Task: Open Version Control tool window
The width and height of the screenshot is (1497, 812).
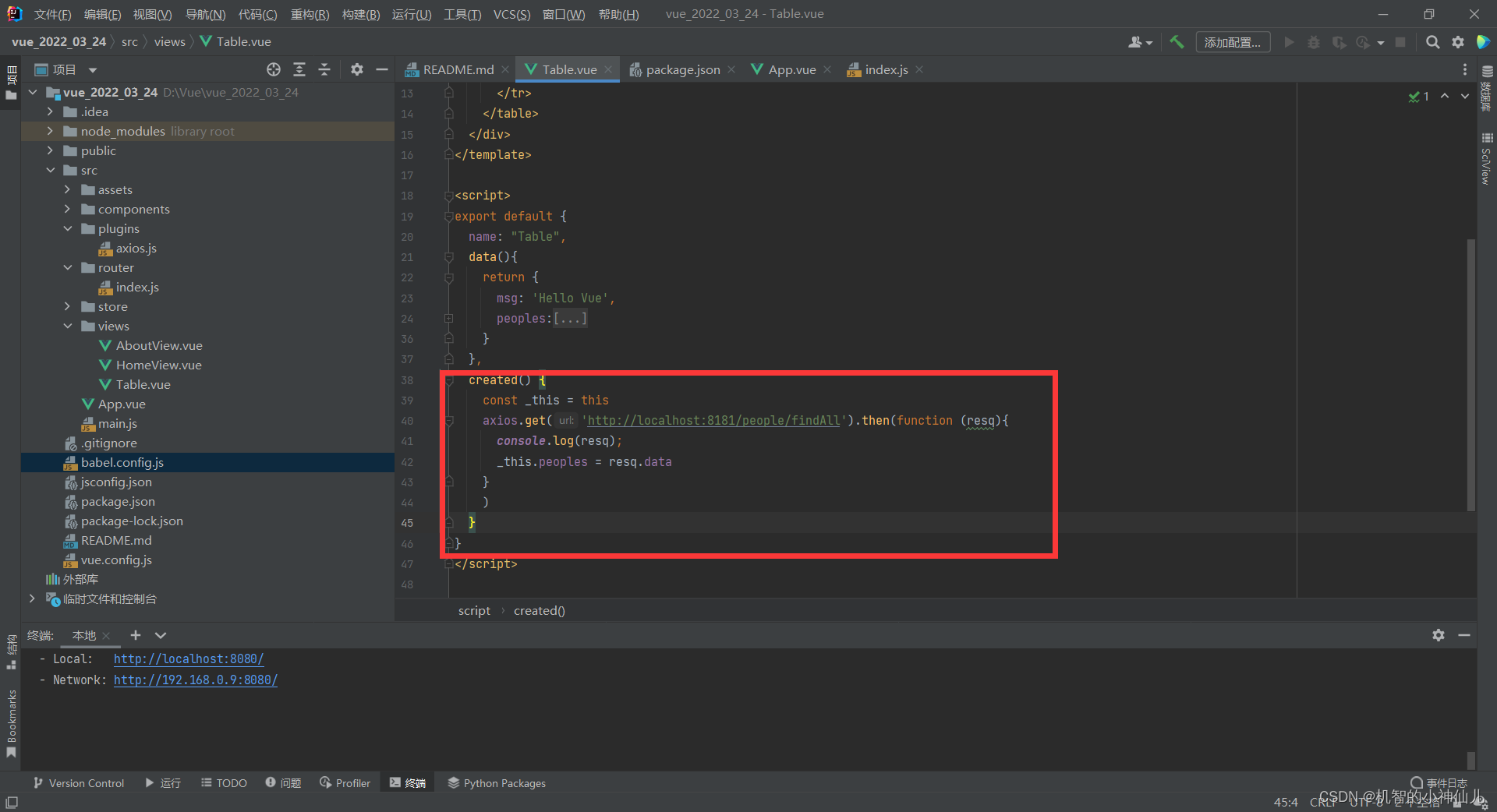Action: pyautogui.click(x=79, y=782)
